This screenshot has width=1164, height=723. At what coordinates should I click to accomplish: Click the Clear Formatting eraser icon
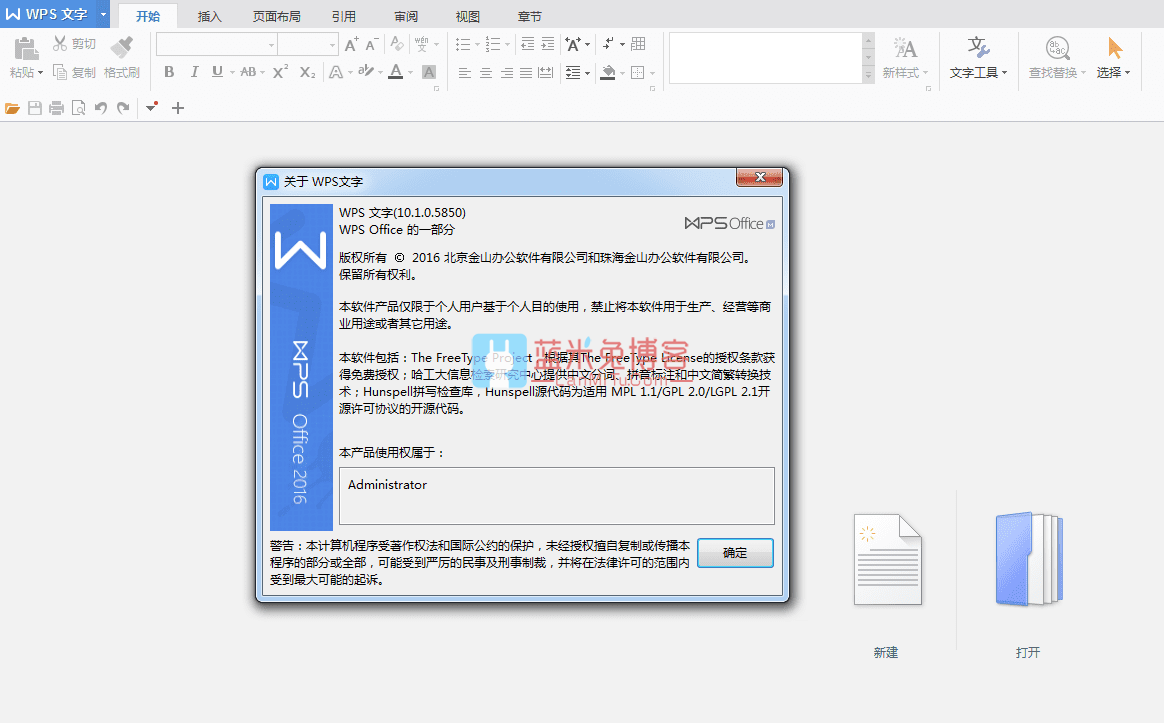pyautogui.click(x=397, y=45)
